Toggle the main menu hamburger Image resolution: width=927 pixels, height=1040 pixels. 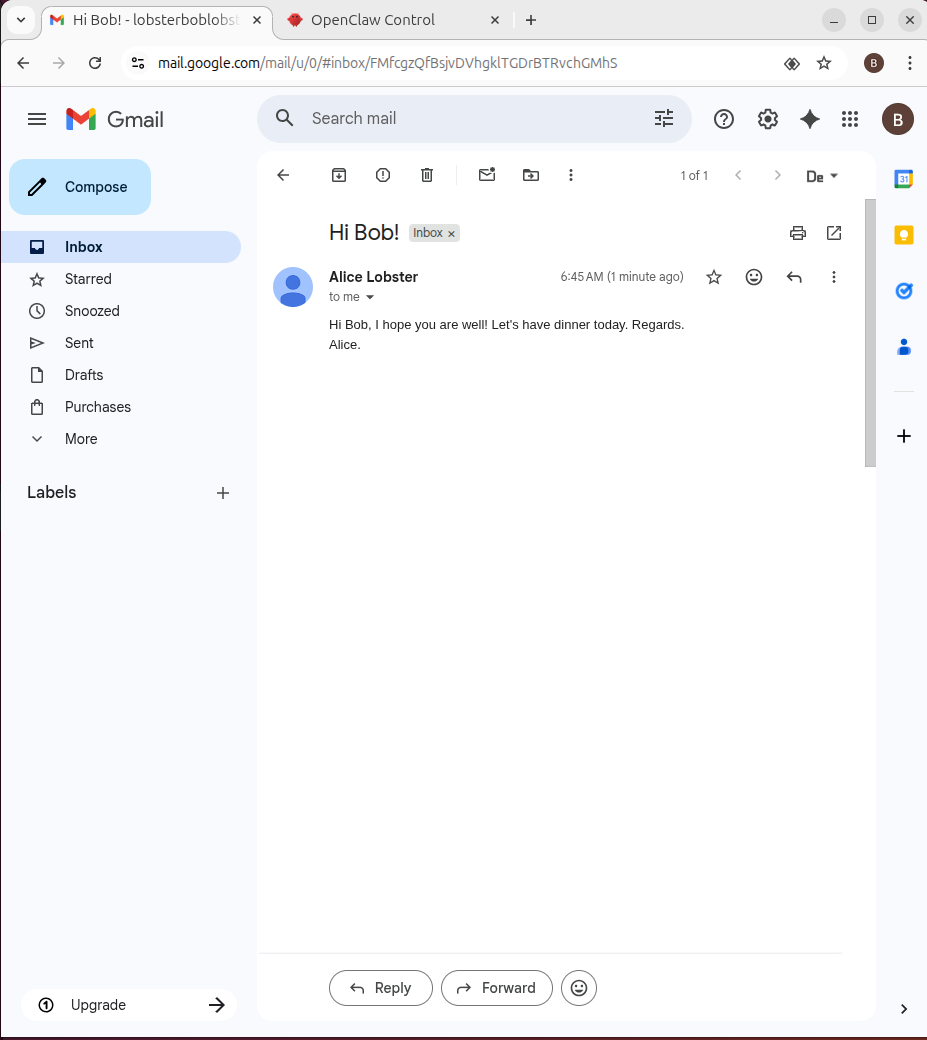[x=37, y=119]
